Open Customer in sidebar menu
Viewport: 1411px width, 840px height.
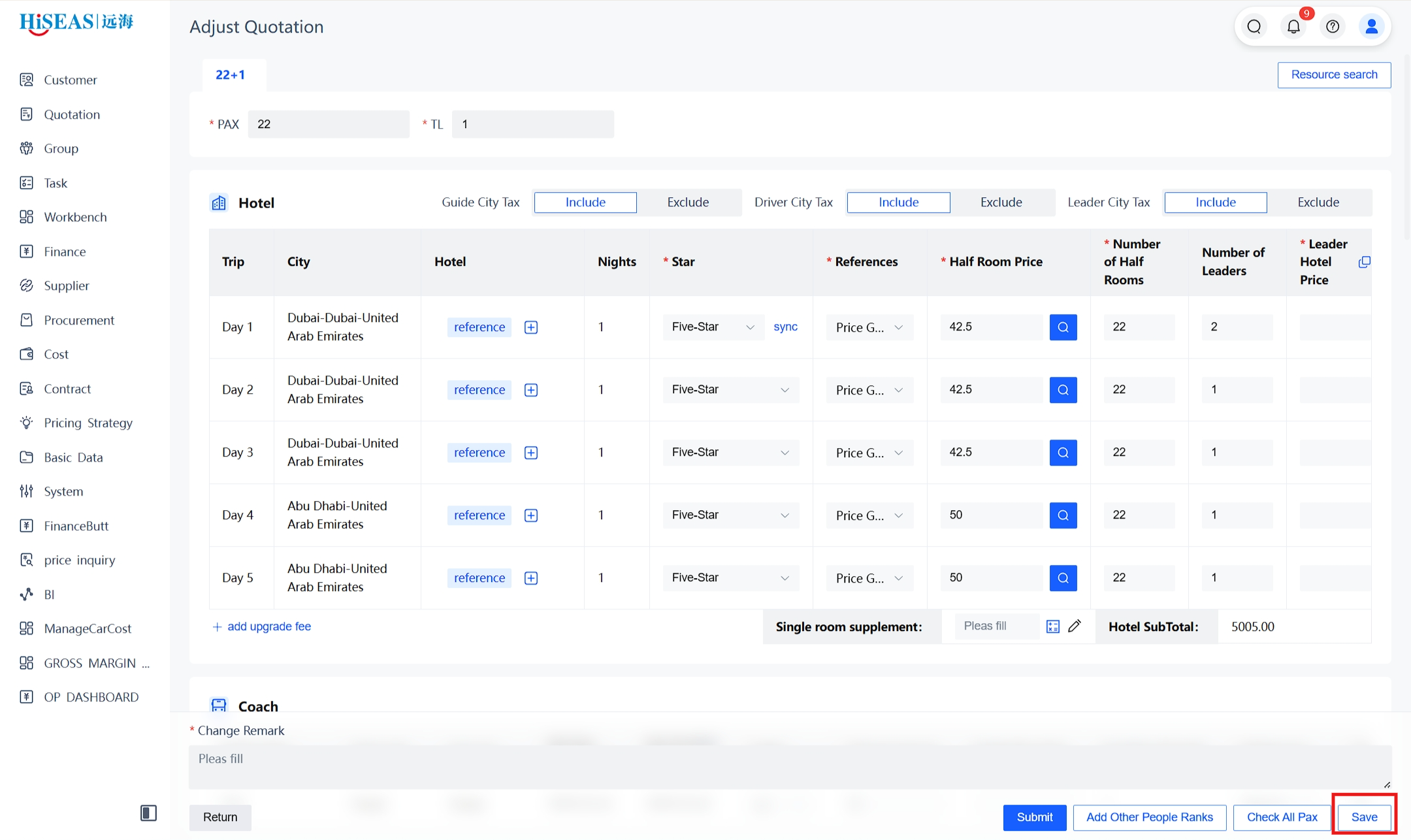click(x=70, y=80)
